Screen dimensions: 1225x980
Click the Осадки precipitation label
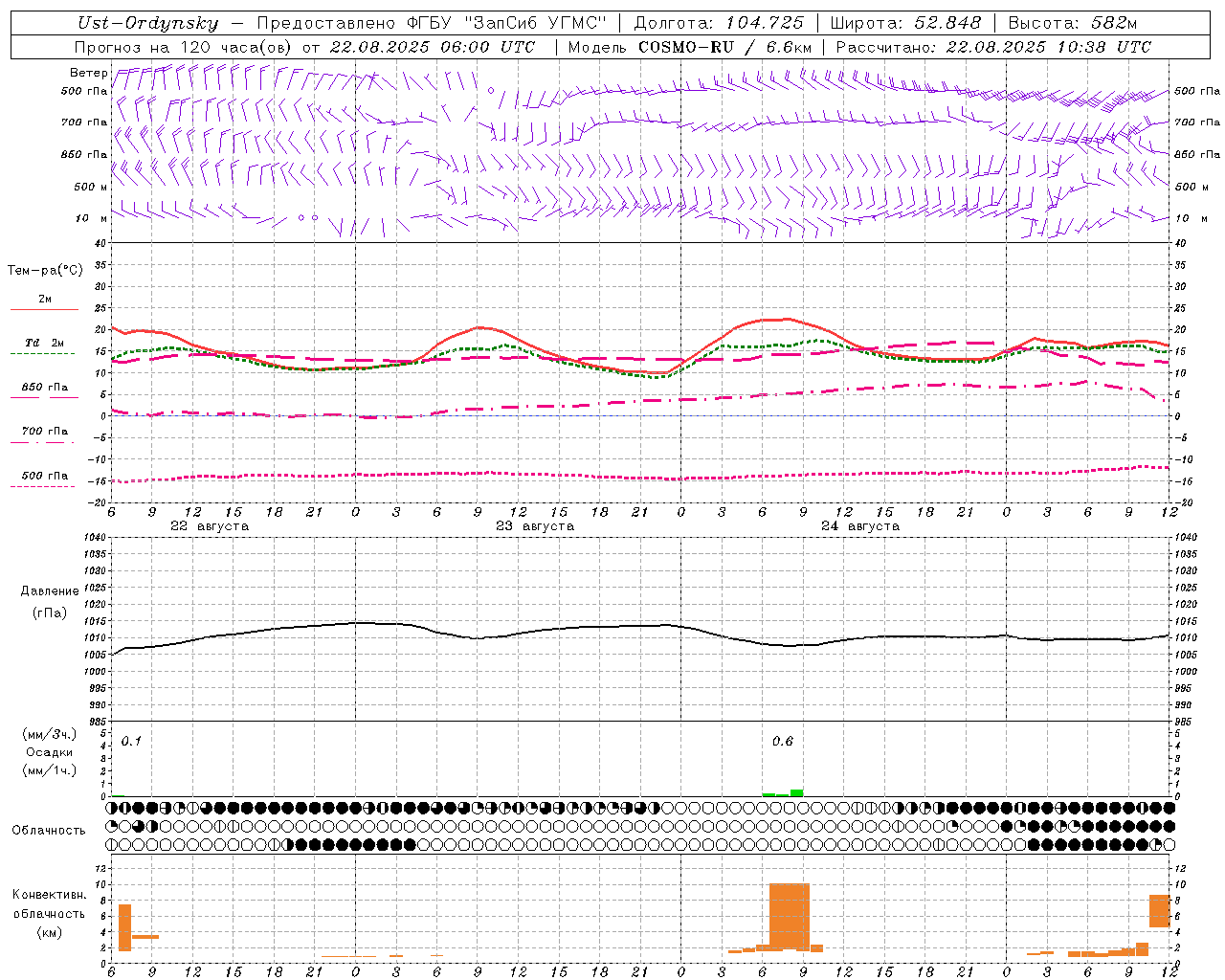tap(50, 751)
